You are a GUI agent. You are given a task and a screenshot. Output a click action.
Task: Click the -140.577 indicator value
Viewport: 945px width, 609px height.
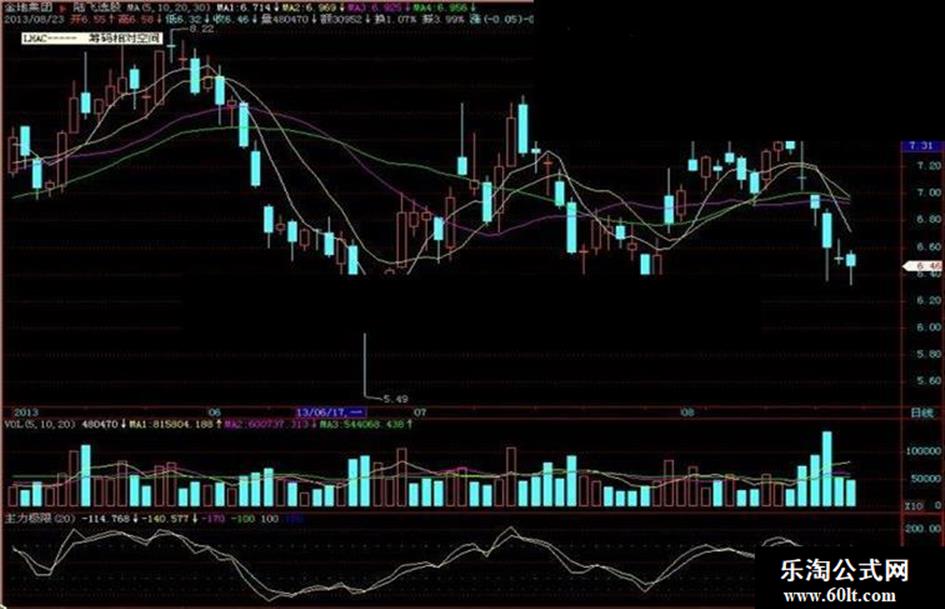click(166, 518)
